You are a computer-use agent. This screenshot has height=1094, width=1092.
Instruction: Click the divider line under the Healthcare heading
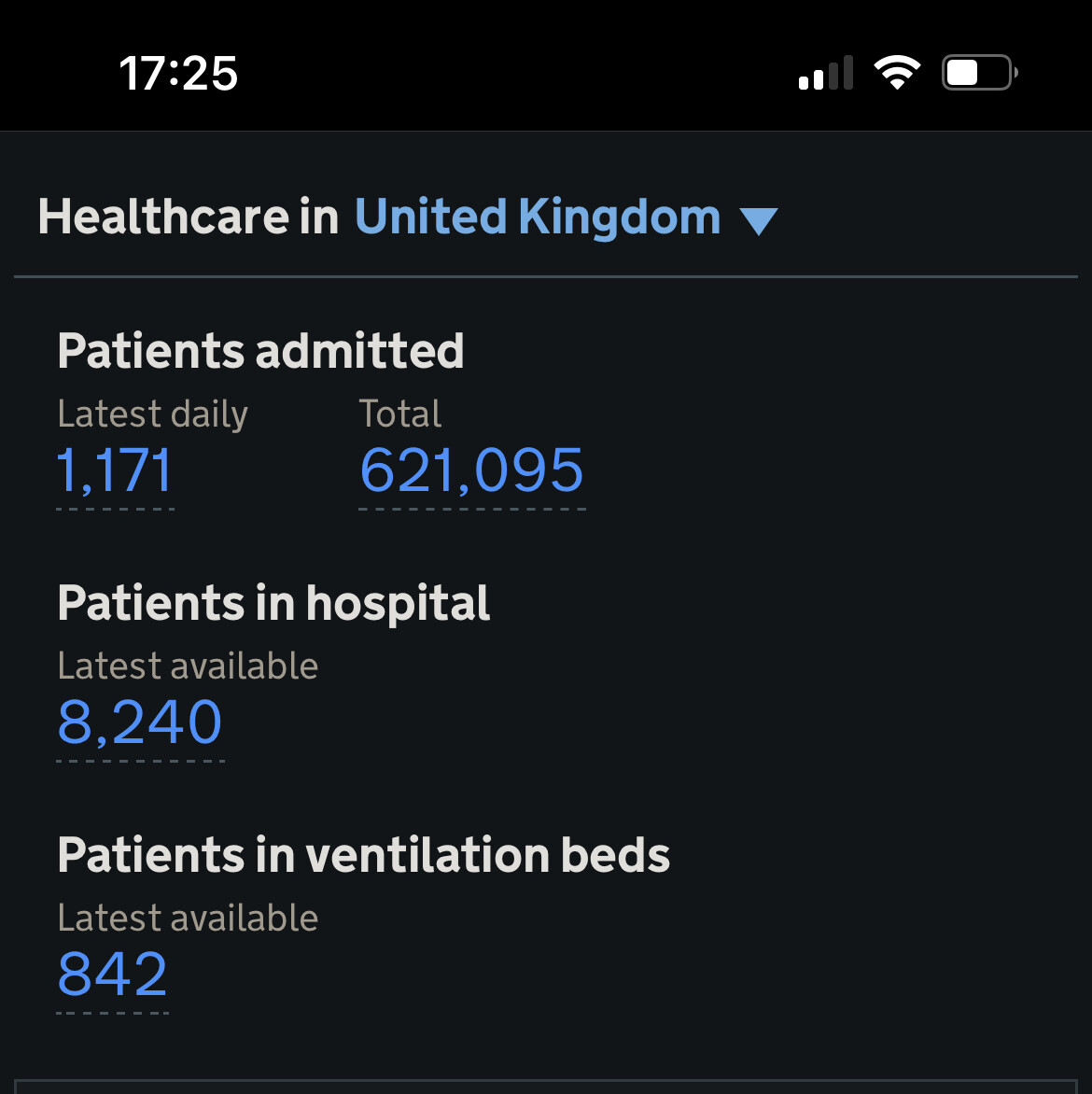click(x=546, y=276)
